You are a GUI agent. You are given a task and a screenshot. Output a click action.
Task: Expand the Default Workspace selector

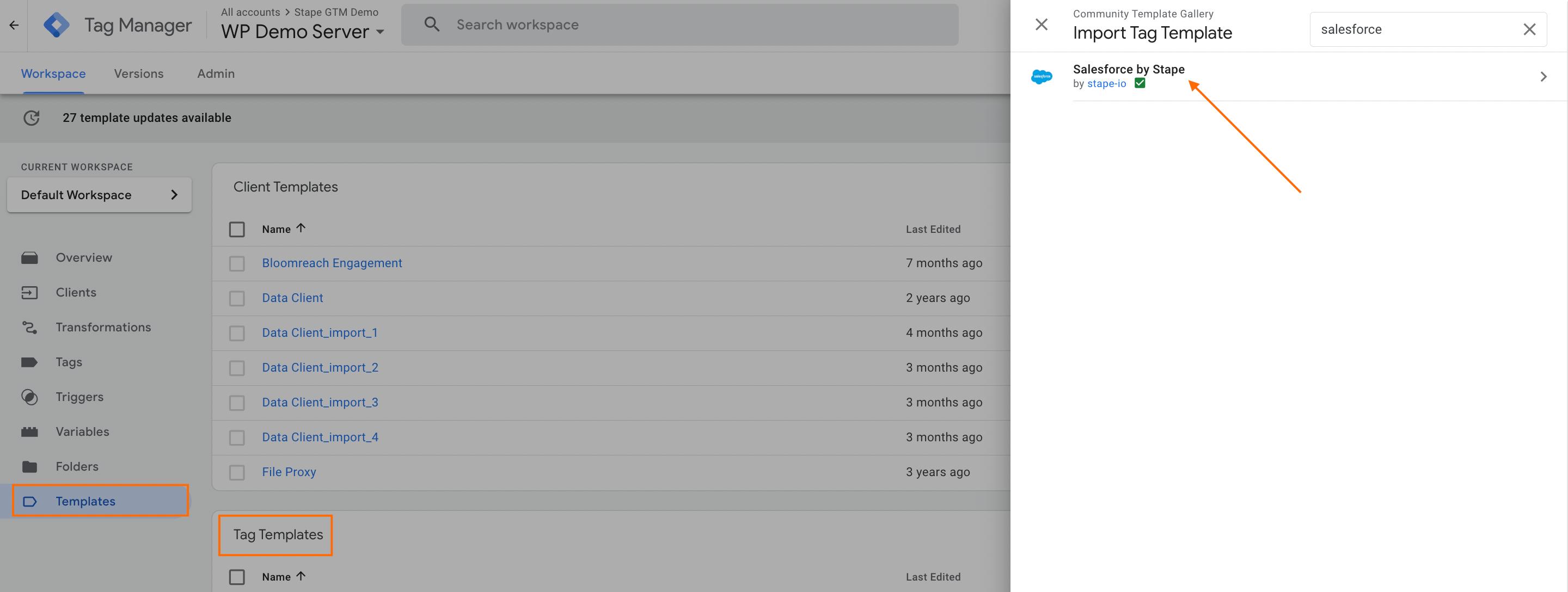(x=99, y=195)
